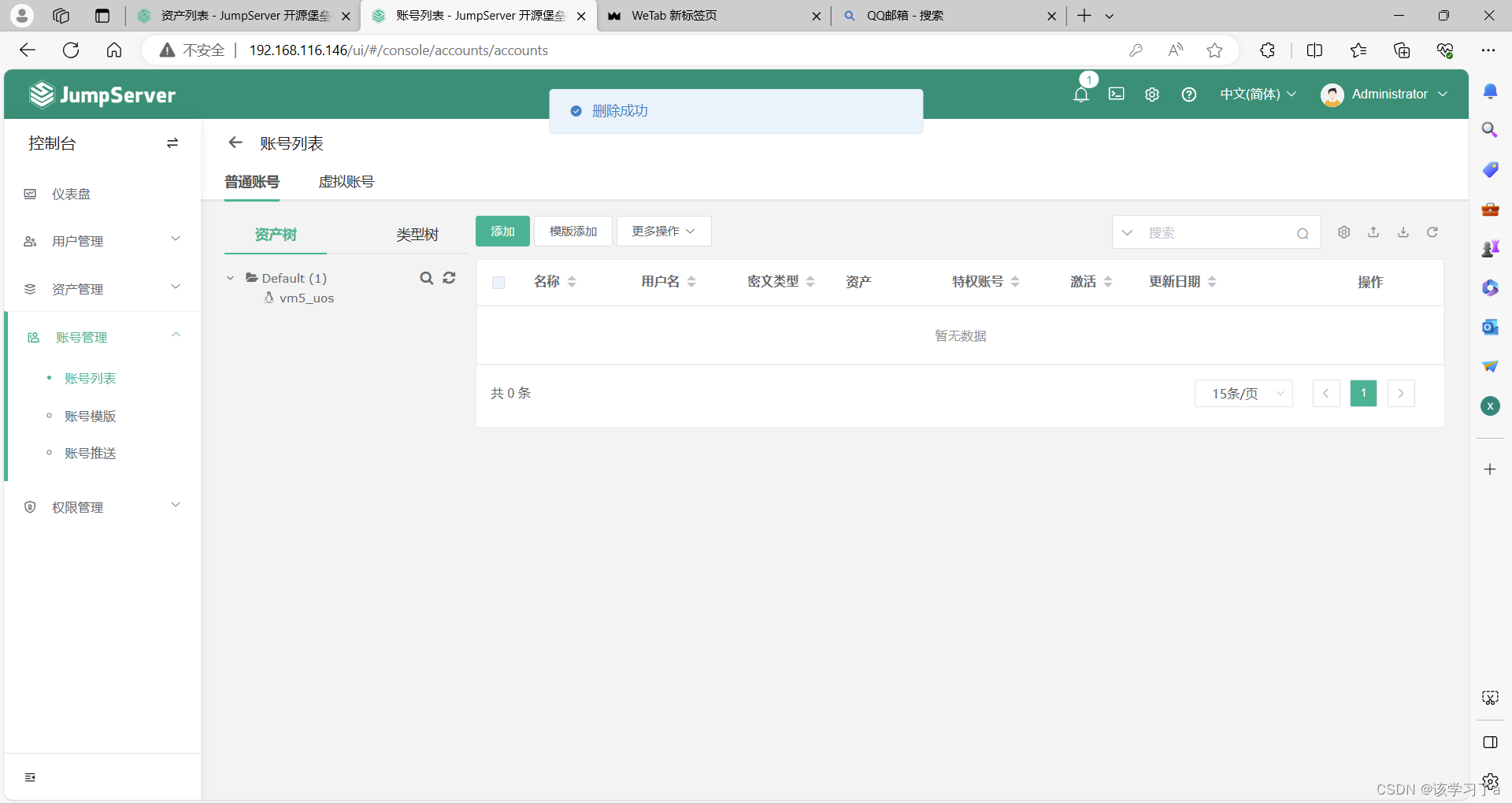Open Outlook in the Edge sidebar
1512x804 pixels.
(1490, 327)
